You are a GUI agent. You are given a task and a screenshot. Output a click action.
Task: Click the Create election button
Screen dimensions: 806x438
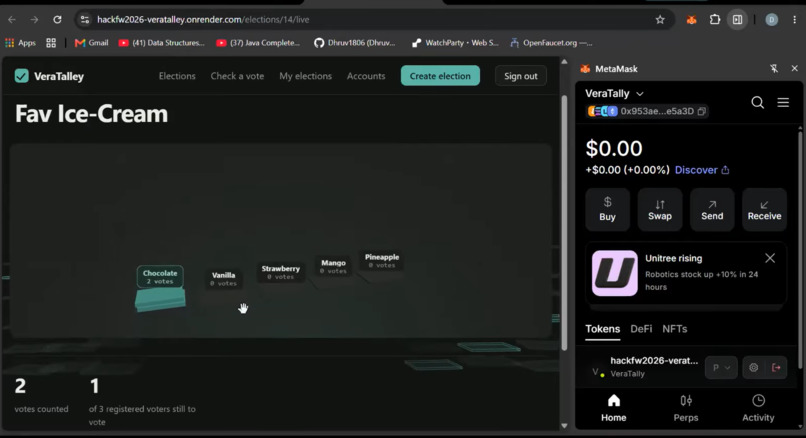coord(440,76)
